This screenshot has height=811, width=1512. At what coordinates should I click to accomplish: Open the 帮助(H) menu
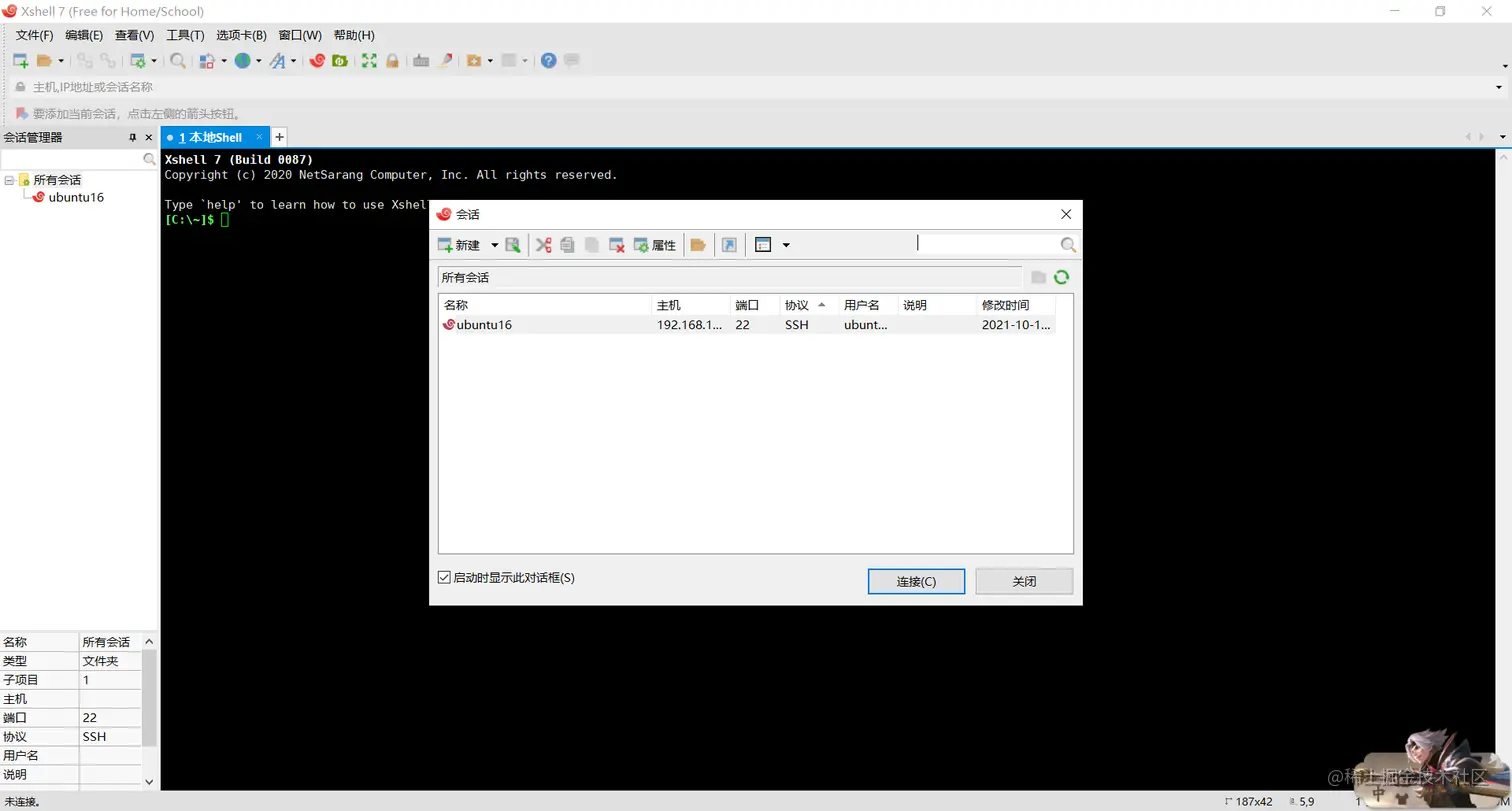(x=354, y=35)
